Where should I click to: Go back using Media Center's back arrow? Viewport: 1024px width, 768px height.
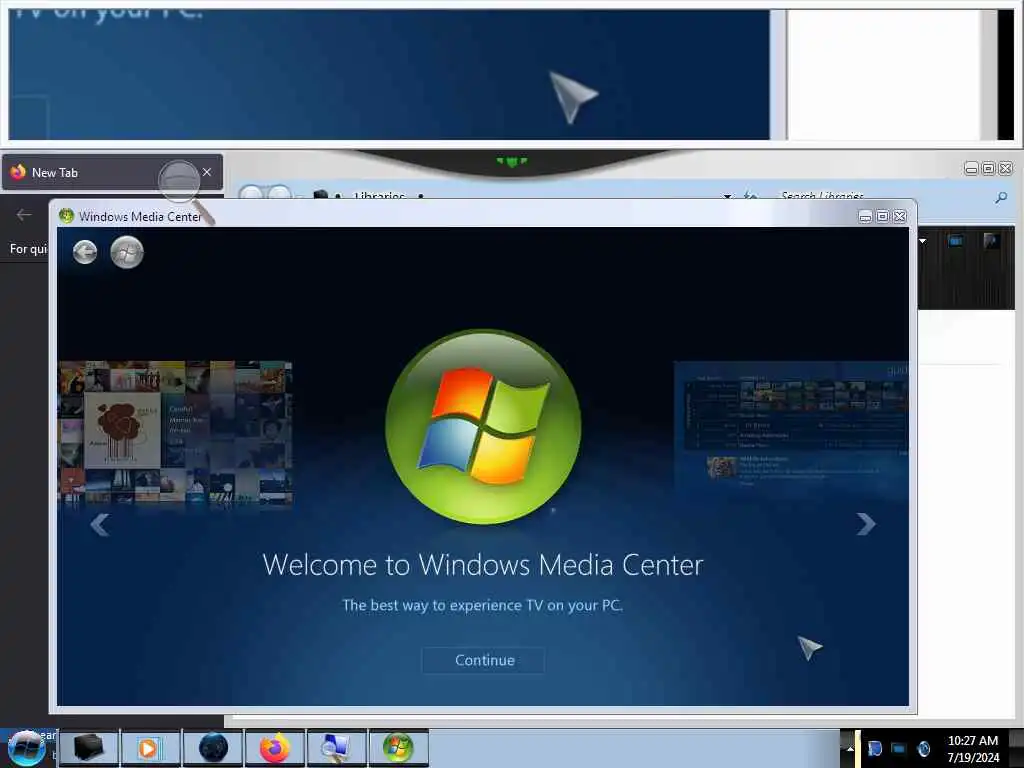85,252
